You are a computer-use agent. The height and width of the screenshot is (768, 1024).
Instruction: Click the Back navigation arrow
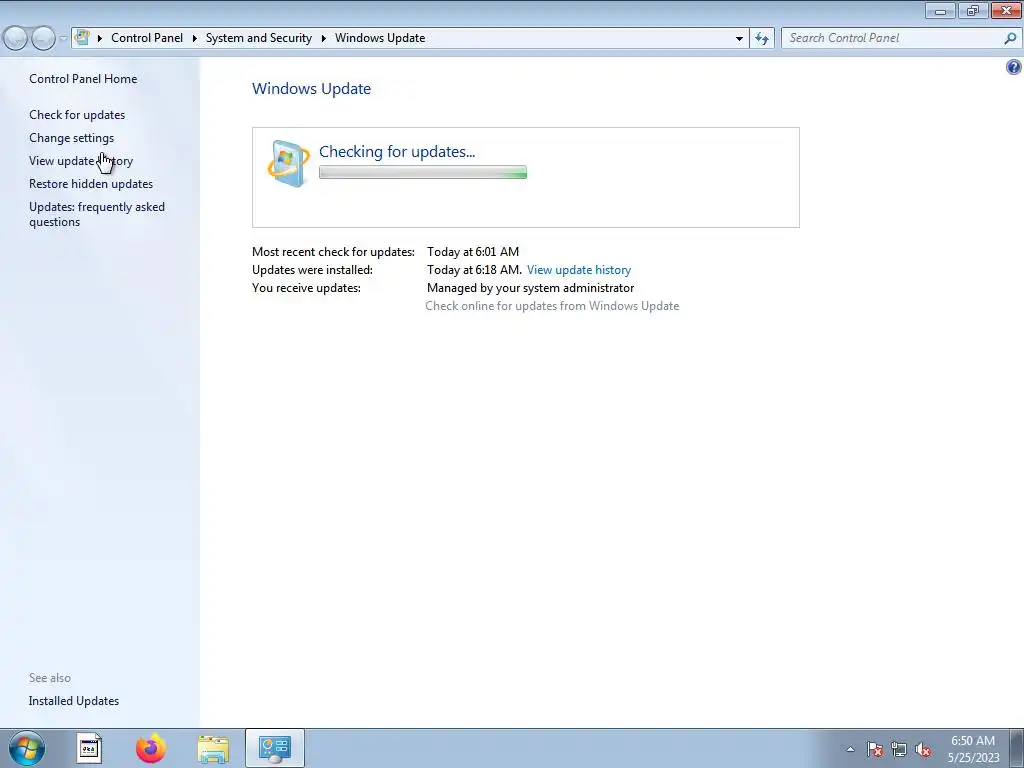(x=15, y=39)
